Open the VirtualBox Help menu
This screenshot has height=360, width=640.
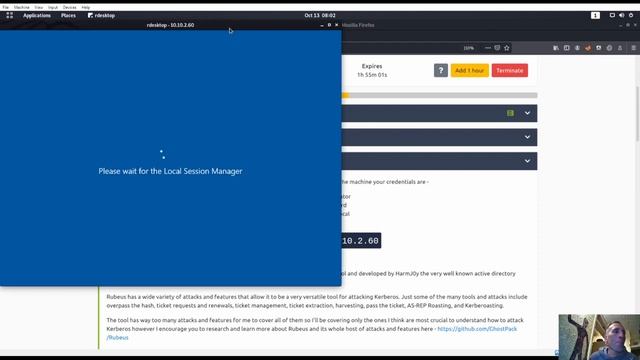coord(85,7)
